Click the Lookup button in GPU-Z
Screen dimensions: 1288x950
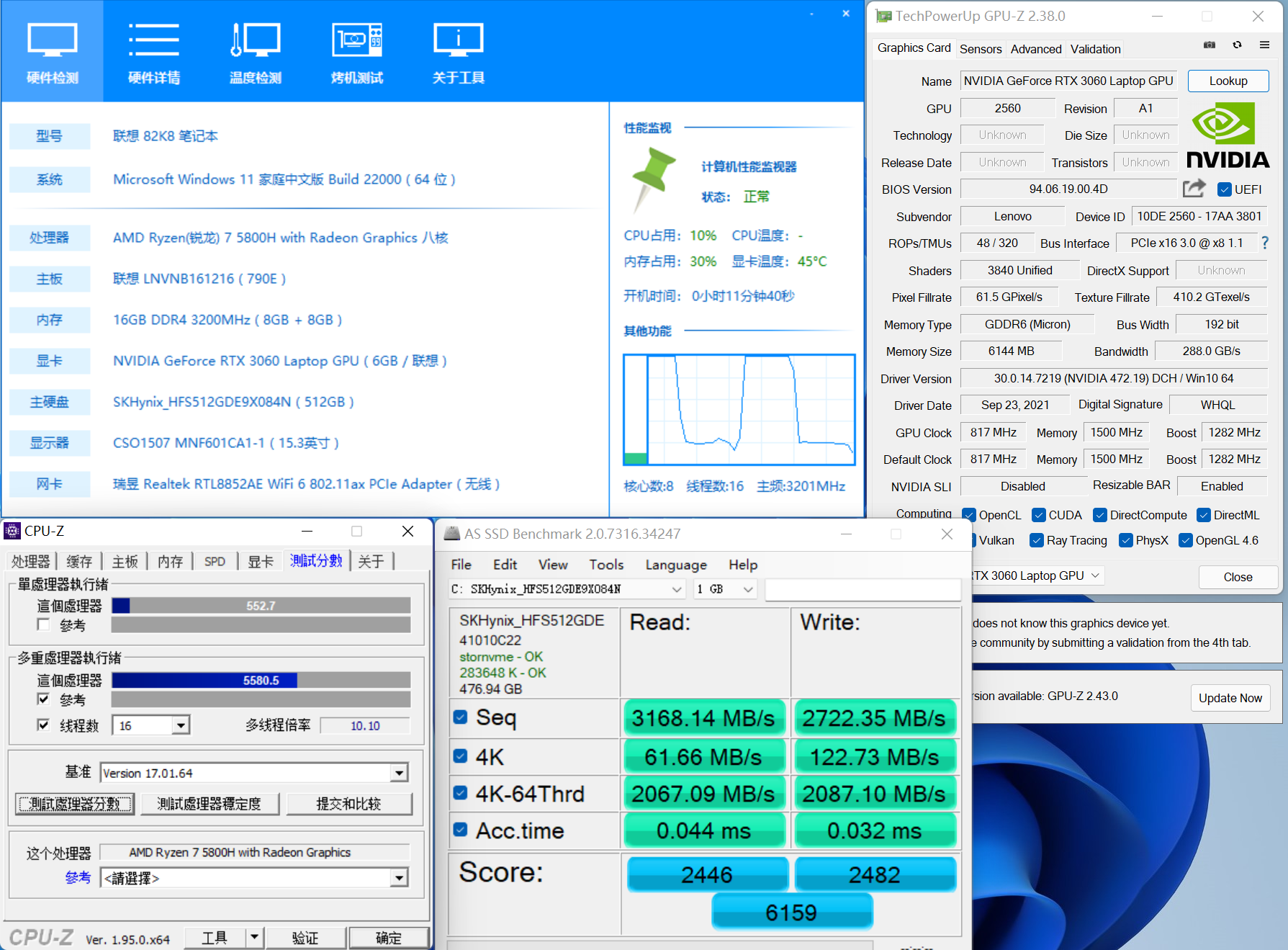point(1228,81)
